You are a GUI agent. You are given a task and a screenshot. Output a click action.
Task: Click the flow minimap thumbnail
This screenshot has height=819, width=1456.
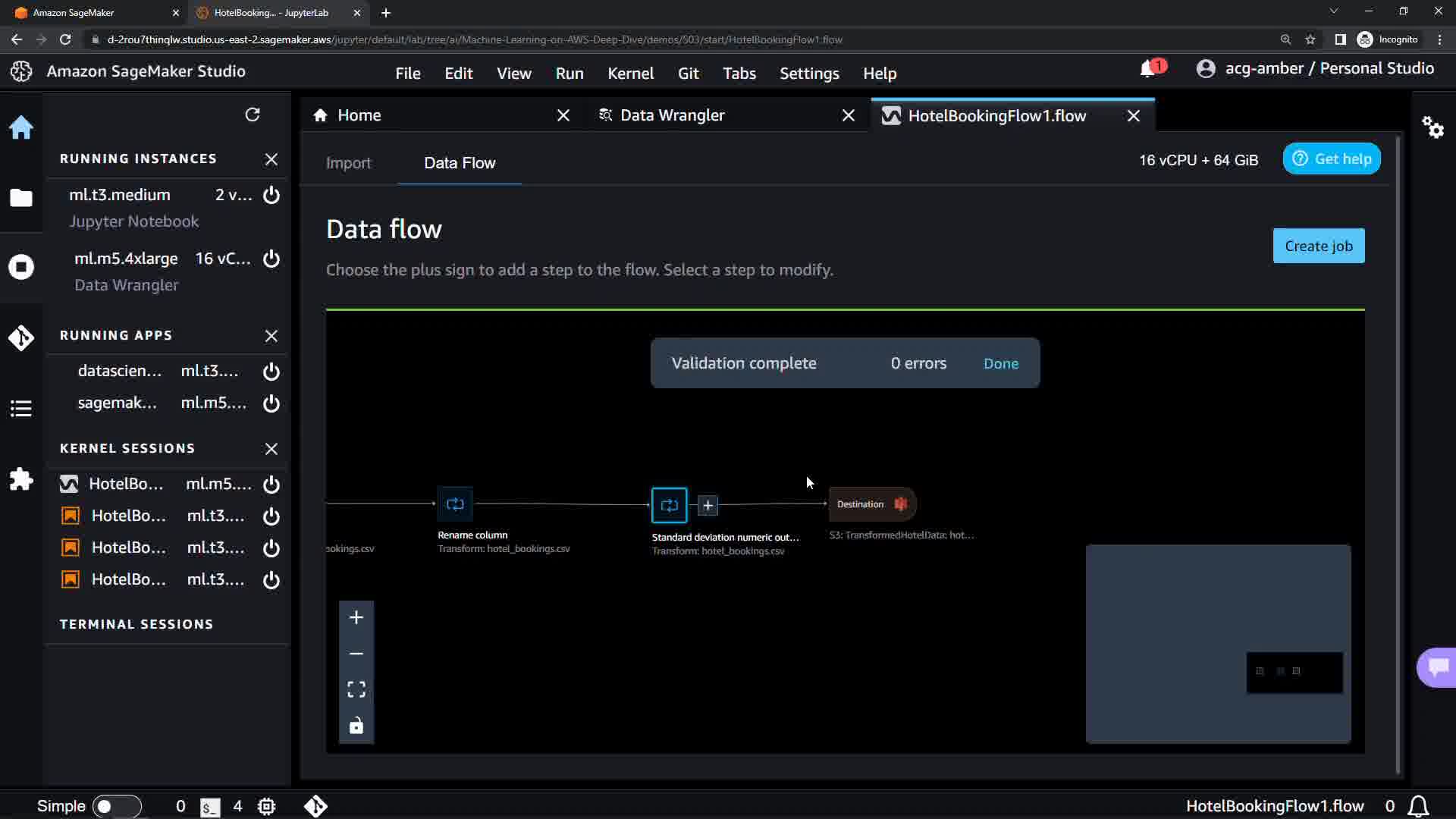(1218, 643)
